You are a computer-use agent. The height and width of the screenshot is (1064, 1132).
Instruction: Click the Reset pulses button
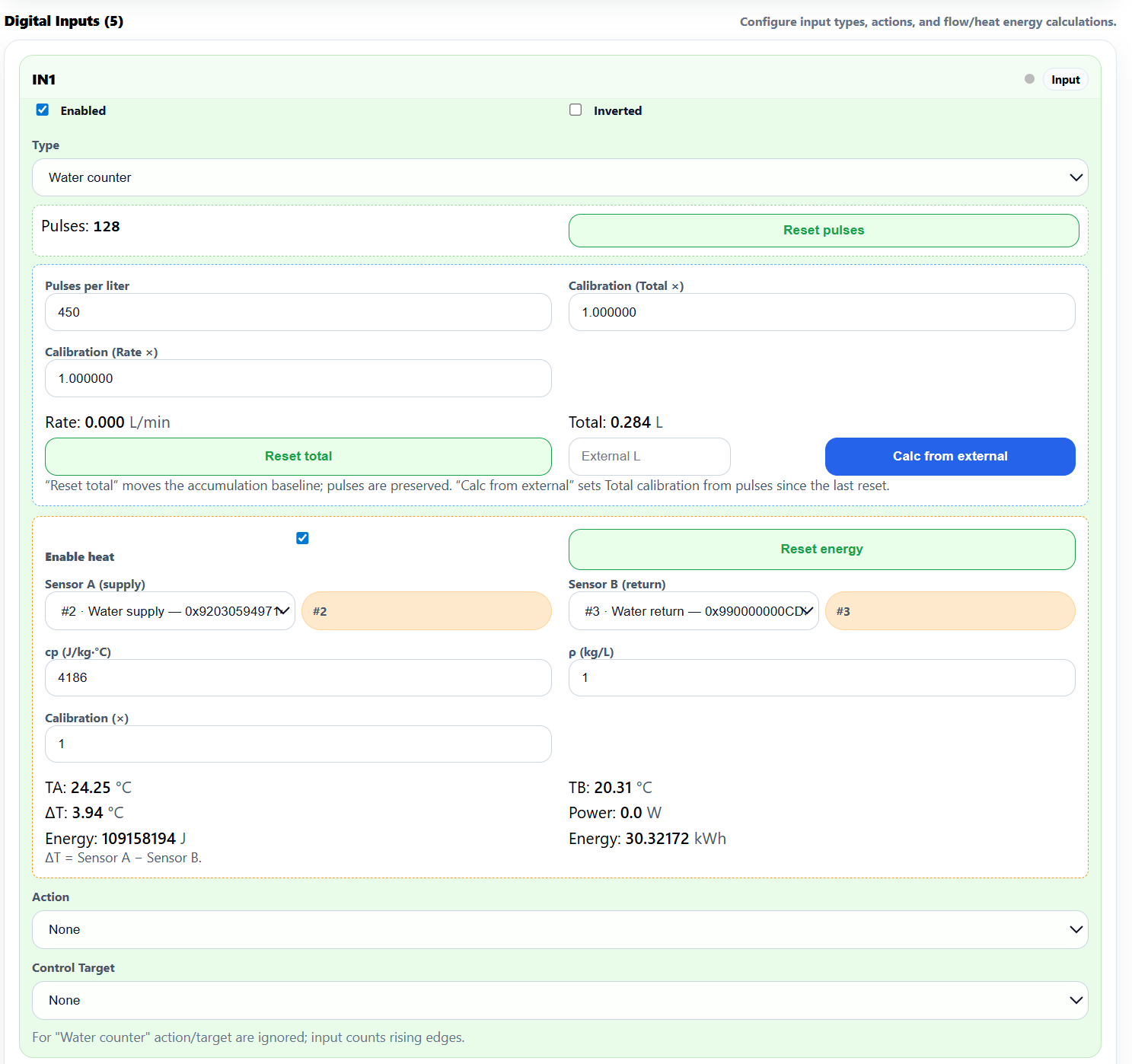pyautogui.click(x=824, y=231)
